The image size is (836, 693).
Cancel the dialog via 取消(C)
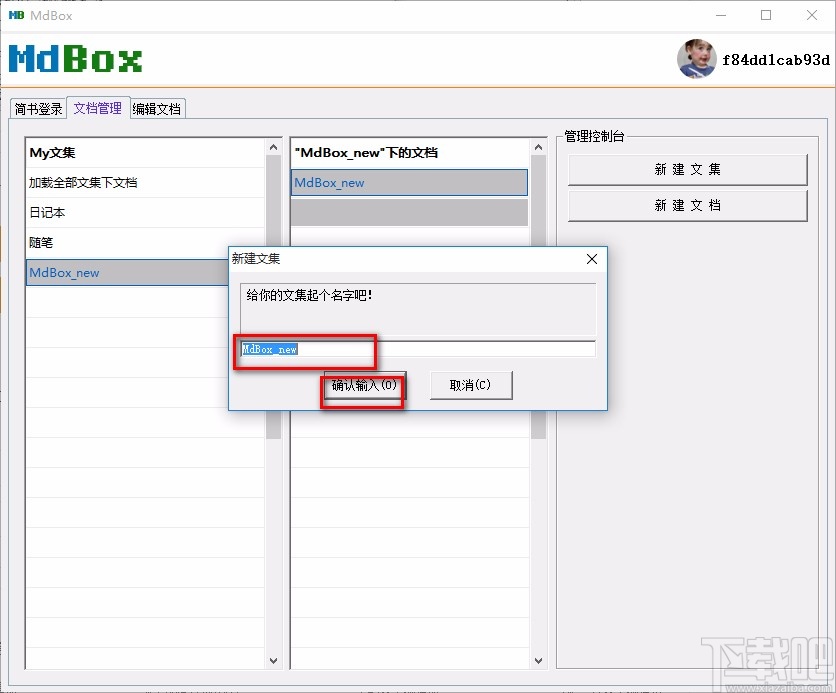pos(471,384)
